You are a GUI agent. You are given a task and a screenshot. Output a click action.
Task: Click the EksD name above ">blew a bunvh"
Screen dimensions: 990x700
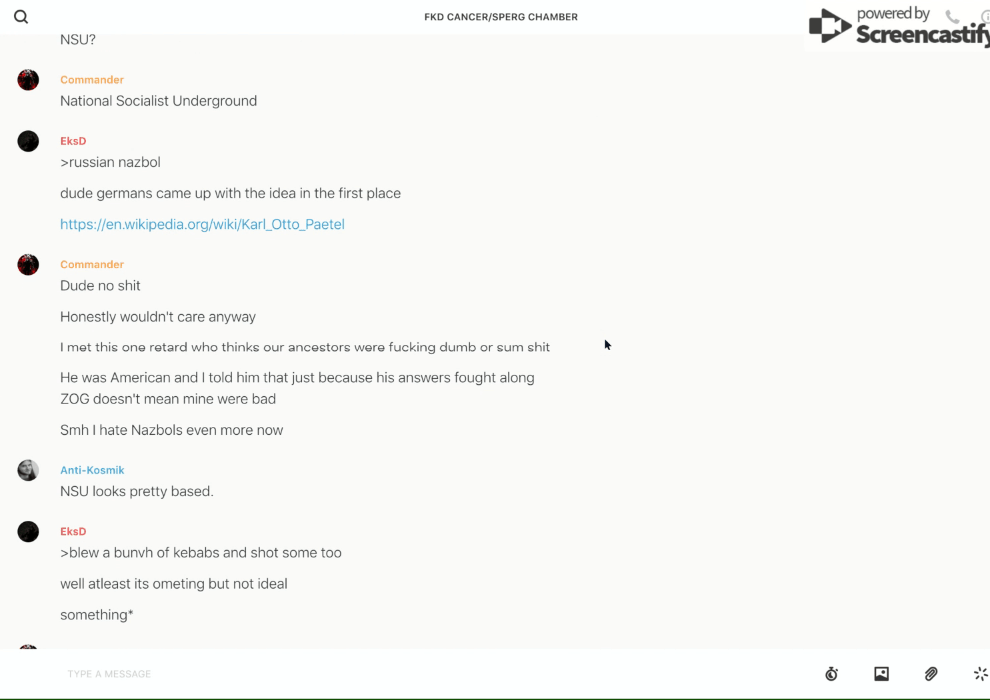pyautogui.click(x=73, y=531)
